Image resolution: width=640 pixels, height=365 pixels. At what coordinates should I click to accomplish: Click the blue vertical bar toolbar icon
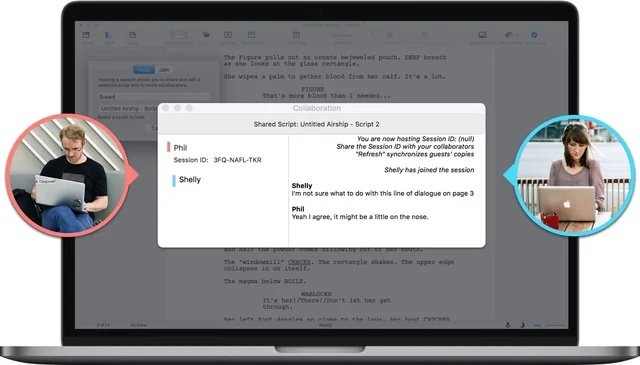[108, 36]
